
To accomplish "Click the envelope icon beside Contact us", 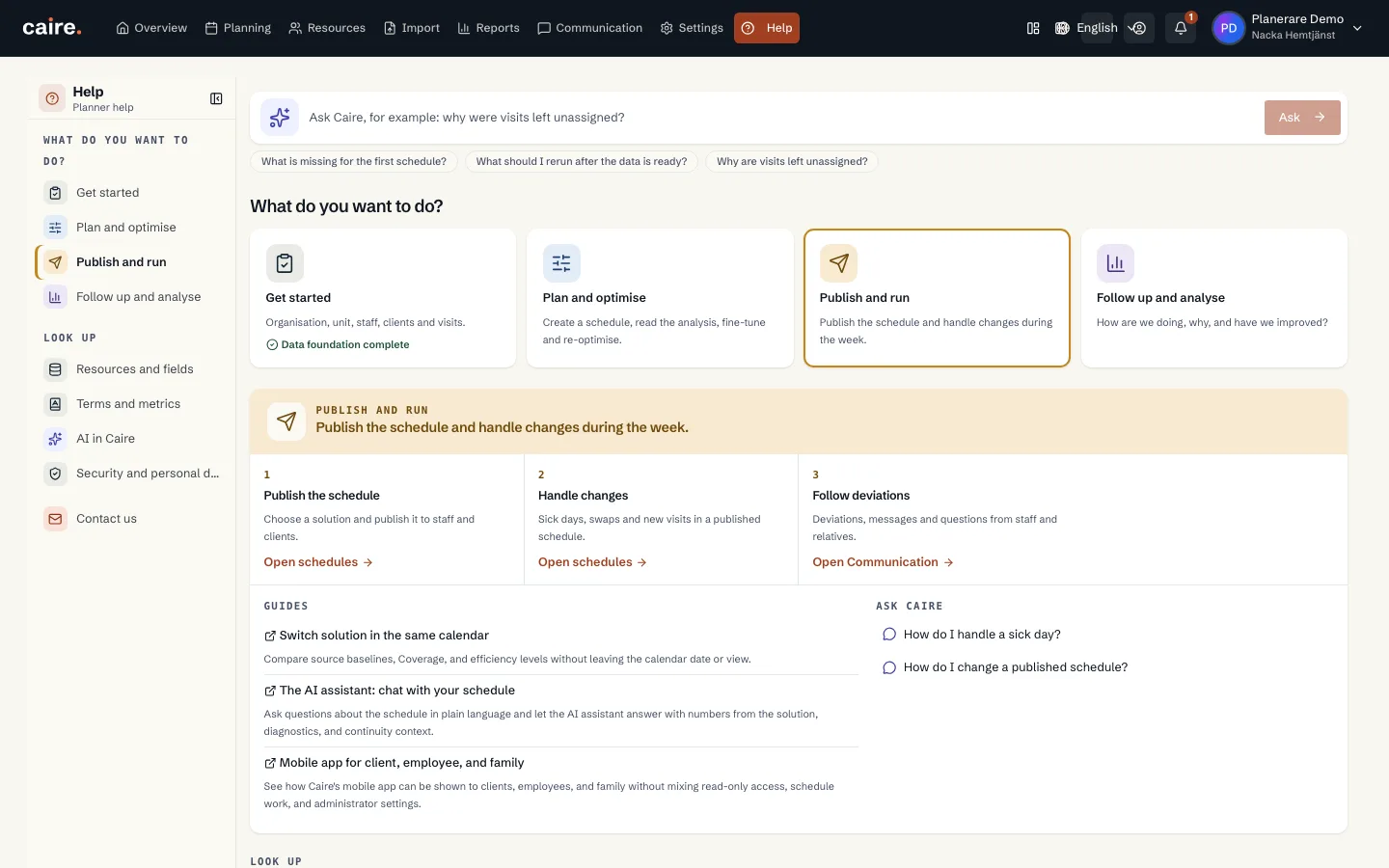I will point(55,519).
